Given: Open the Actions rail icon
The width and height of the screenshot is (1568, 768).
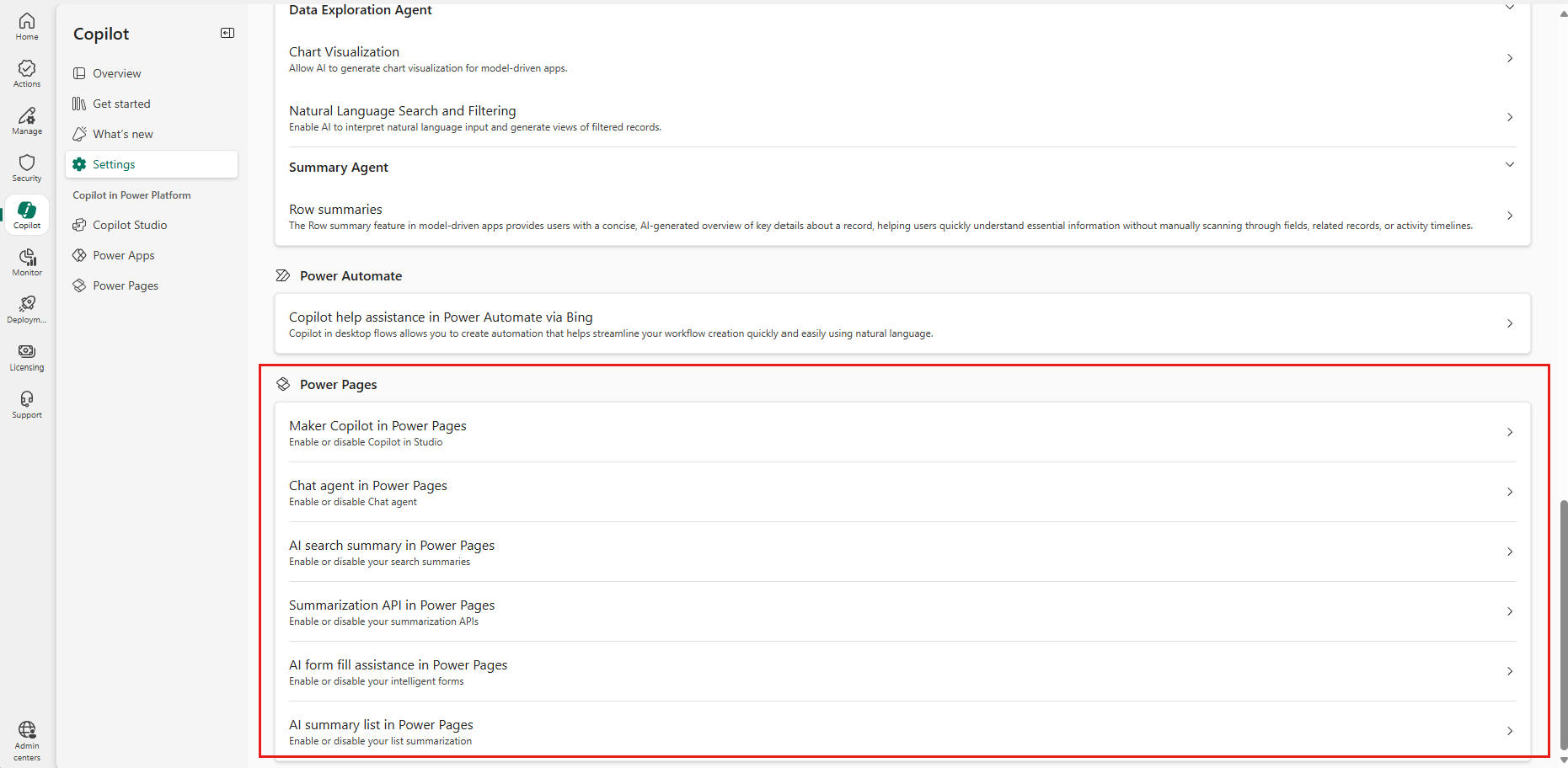Looking at the screenshot, I should (x=27, y=73).
